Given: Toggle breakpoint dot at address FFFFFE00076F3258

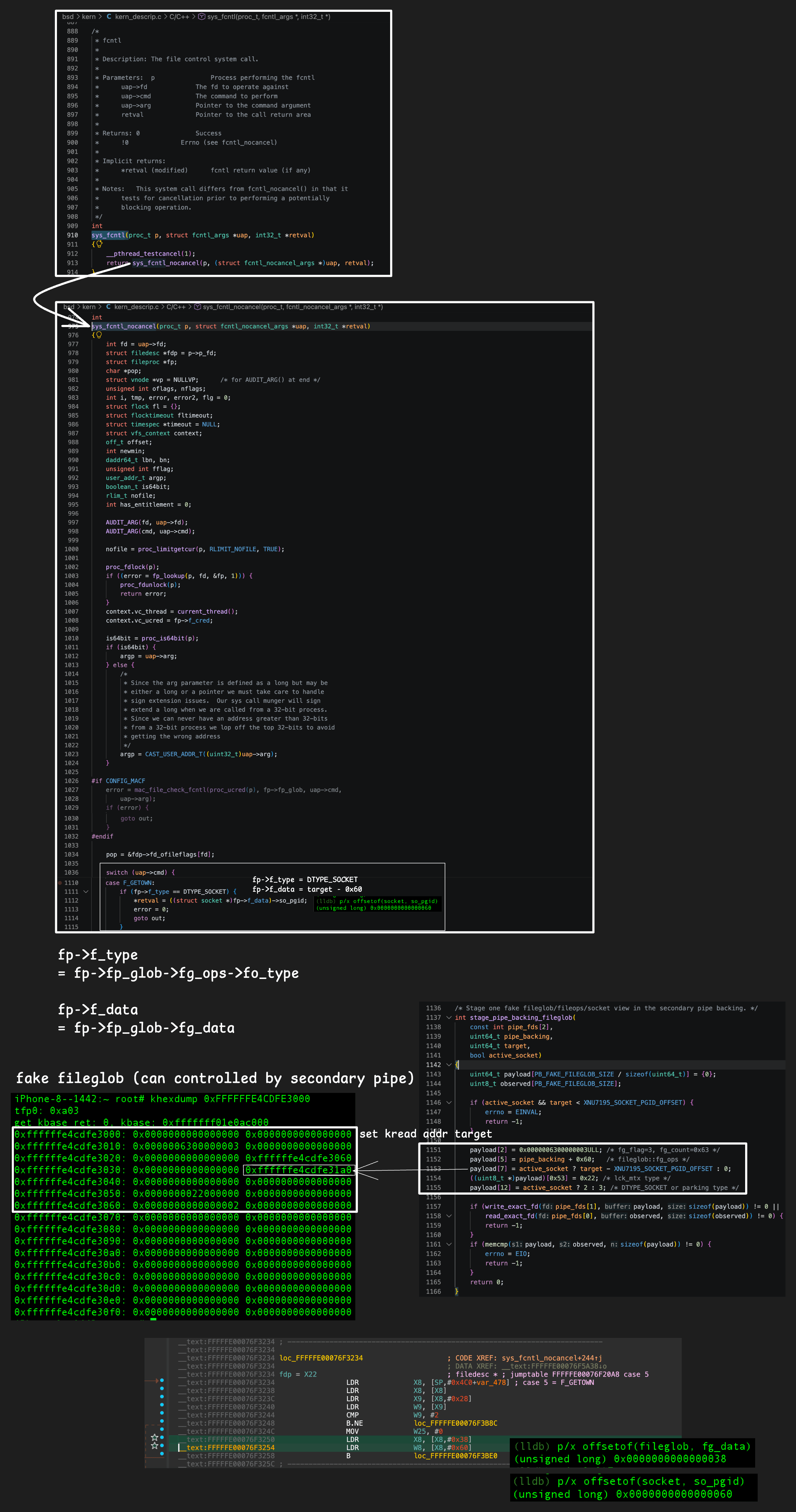Looking at the screenshot, I should pos(162,1454).
